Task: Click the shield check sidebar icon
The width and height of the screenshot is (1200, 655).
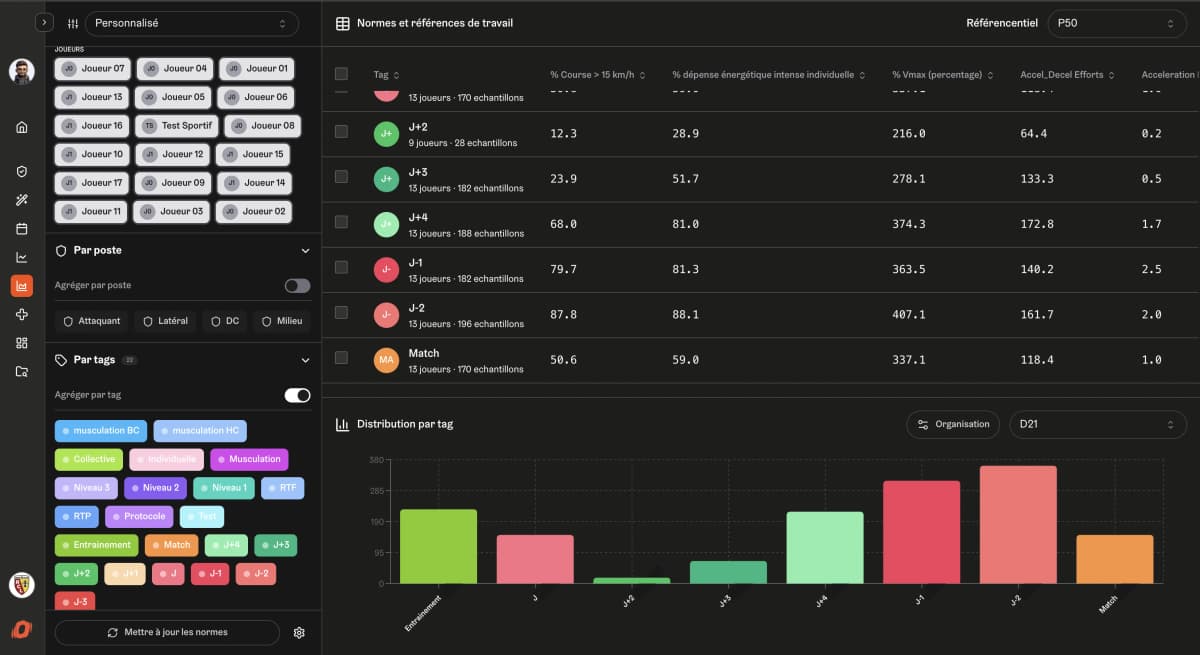Action: (x=22, y=171)
